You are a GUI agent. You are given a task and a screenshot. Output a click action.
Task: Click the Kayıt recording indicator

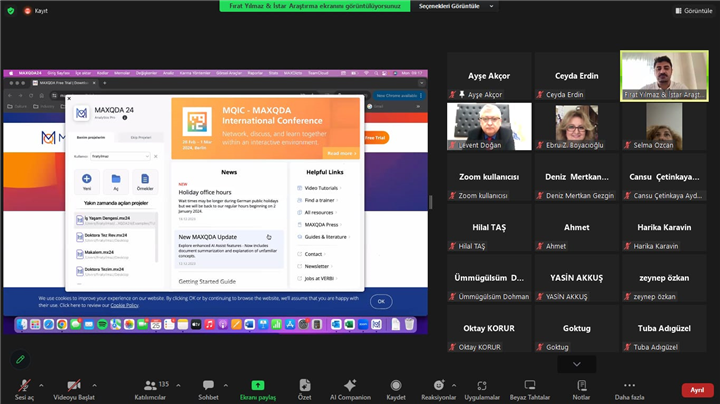[x=36, y=11]
